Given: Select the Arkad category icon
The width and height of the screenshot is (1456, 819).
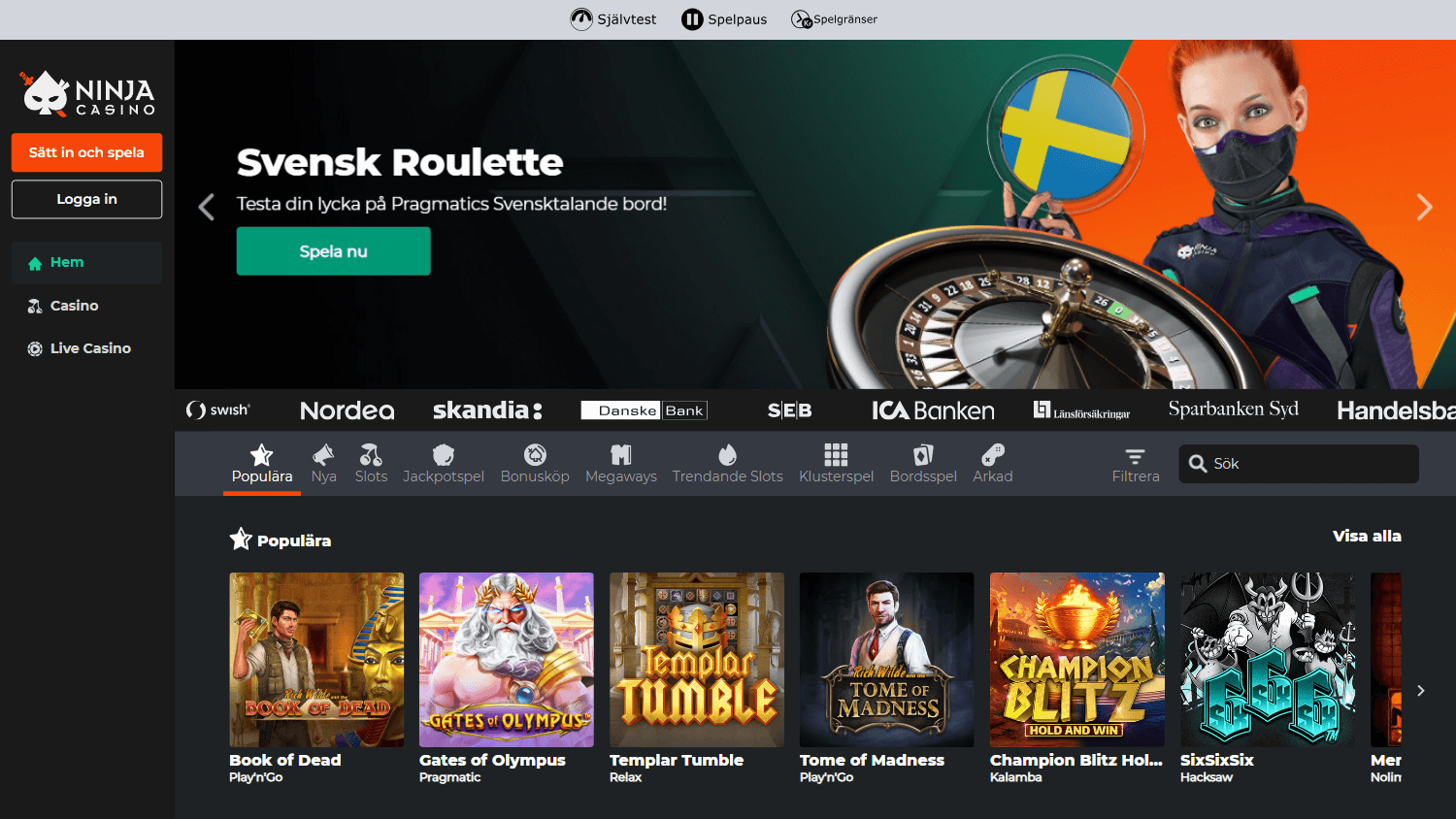Looking at the screenshot, I should [x=993, y=454].
